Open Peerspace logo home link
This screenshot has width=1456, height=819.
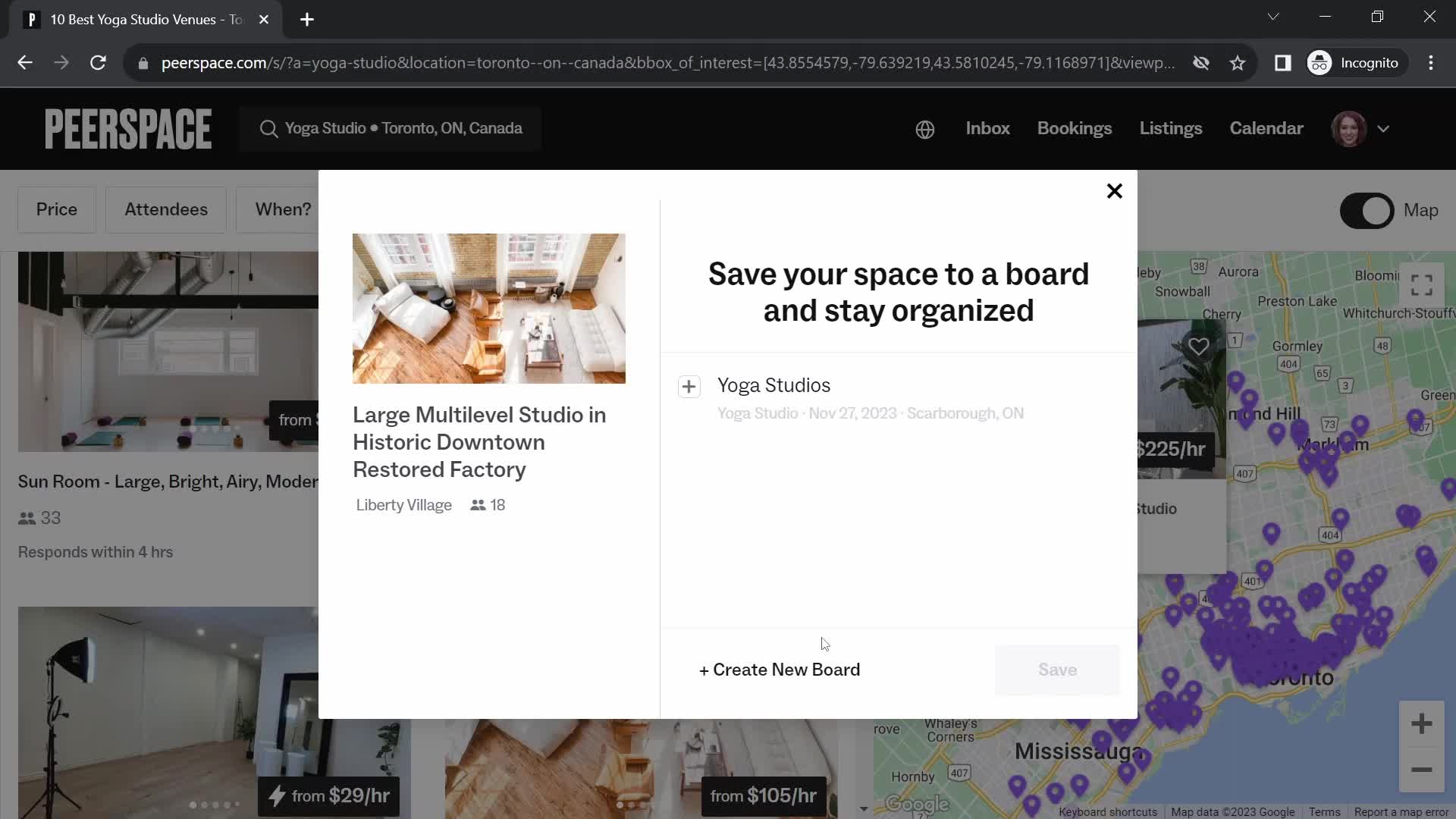pyautogui.click(x=128, y=128)
